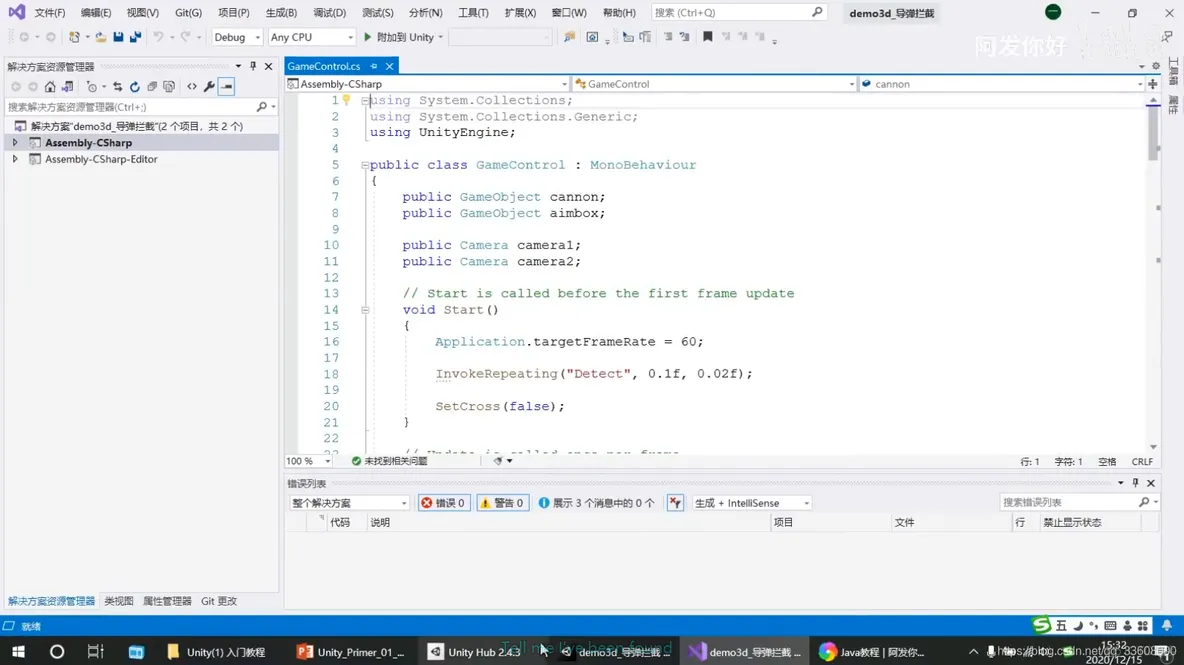Expand the Assembly-CSharp project node
Screen dimensions: 1184x665
14,143
